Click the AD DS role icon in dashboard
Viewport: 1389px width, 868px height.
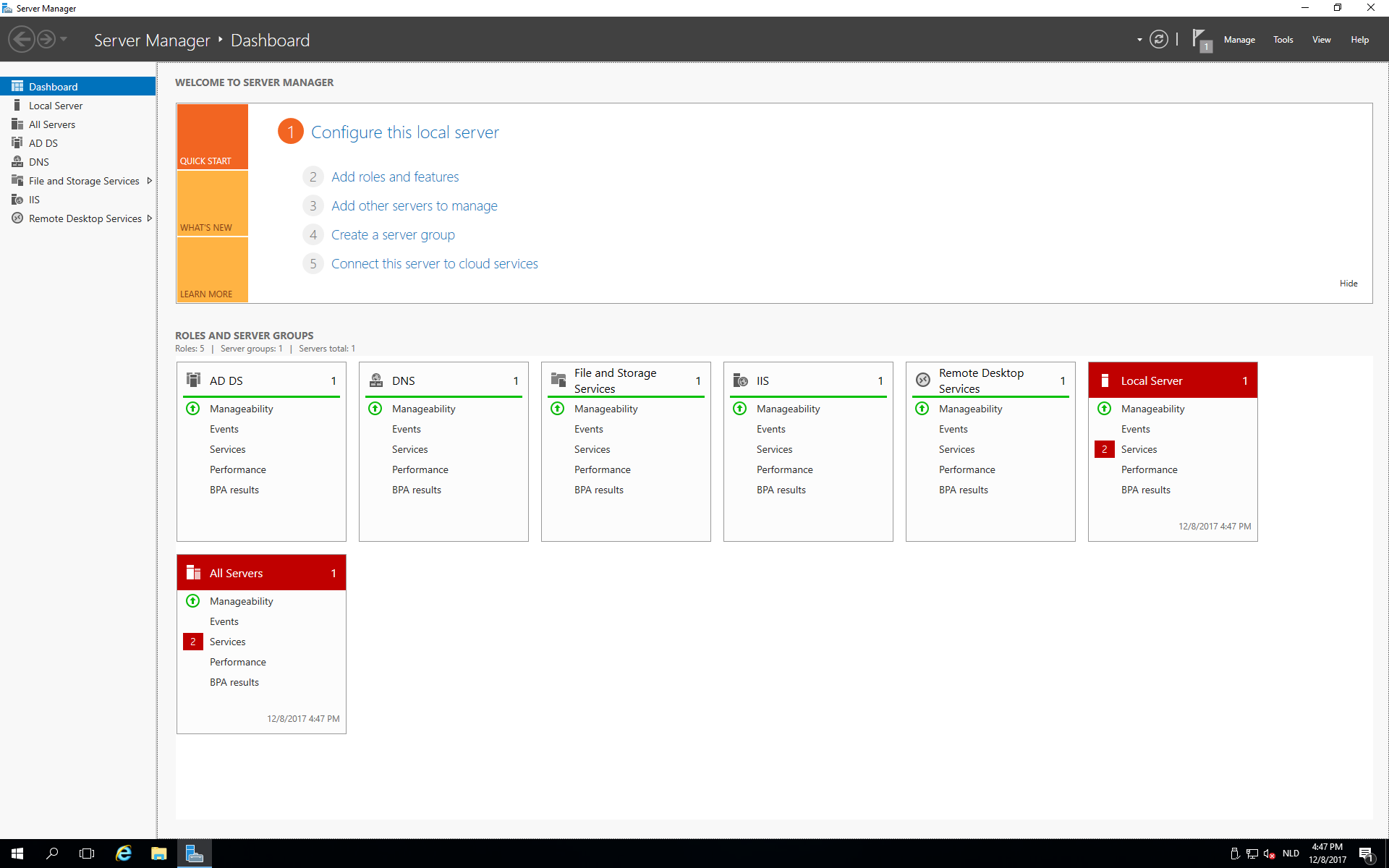pyautogui.click(x=193, y=380)
